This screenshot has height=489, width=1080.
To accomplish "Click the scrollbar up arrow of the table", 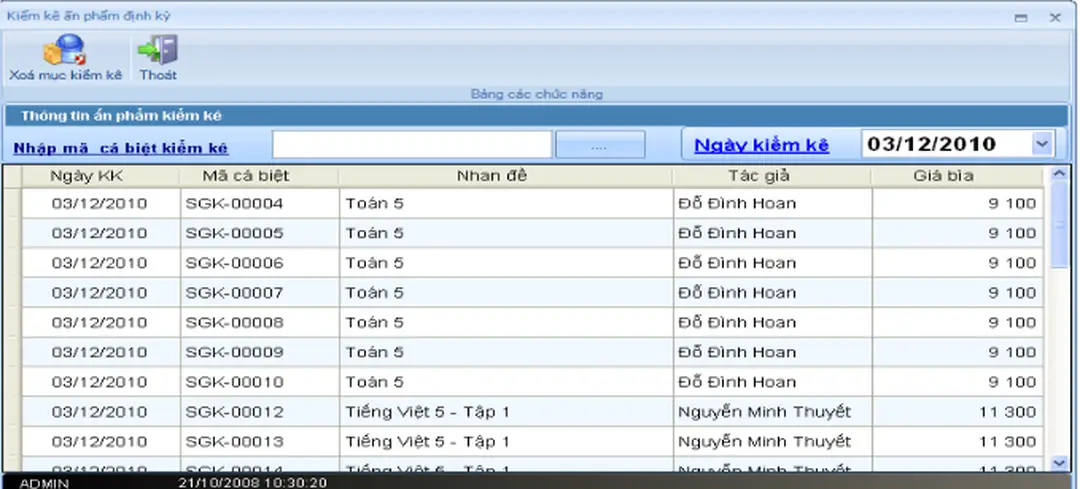I will pos(1059,174).
